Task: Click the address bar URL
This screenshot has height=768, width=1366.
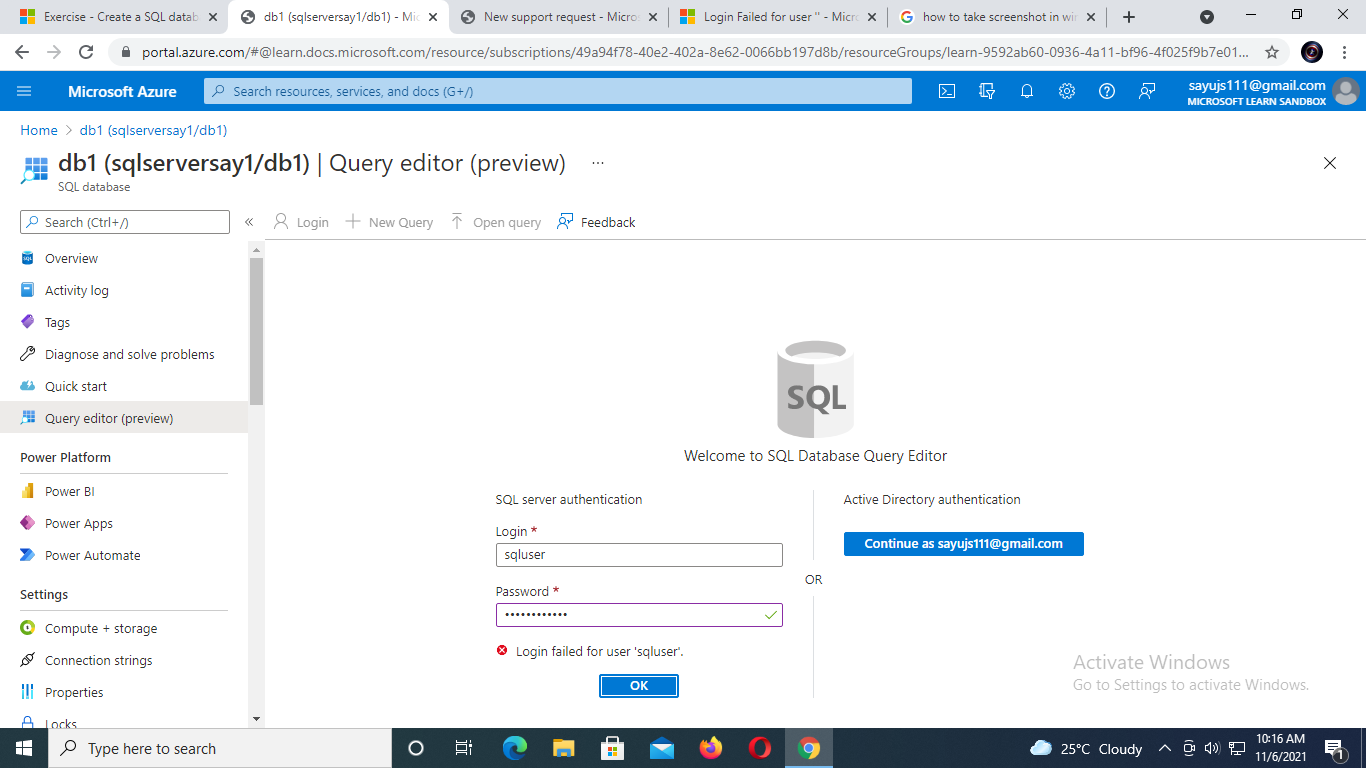Action: click(x=695, y=52)
